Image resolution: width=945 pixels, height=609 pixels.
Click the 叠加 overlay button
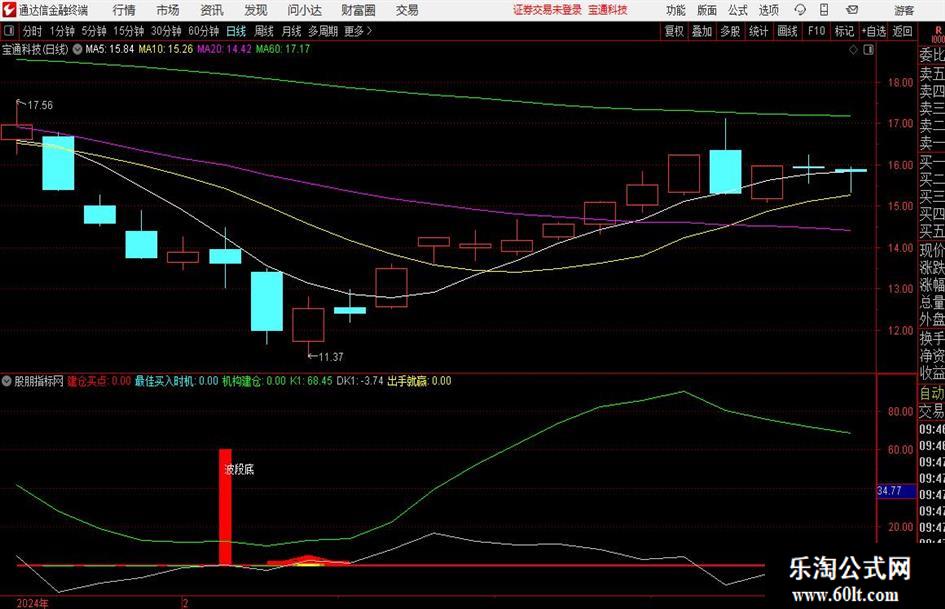[x=702, y=31]
